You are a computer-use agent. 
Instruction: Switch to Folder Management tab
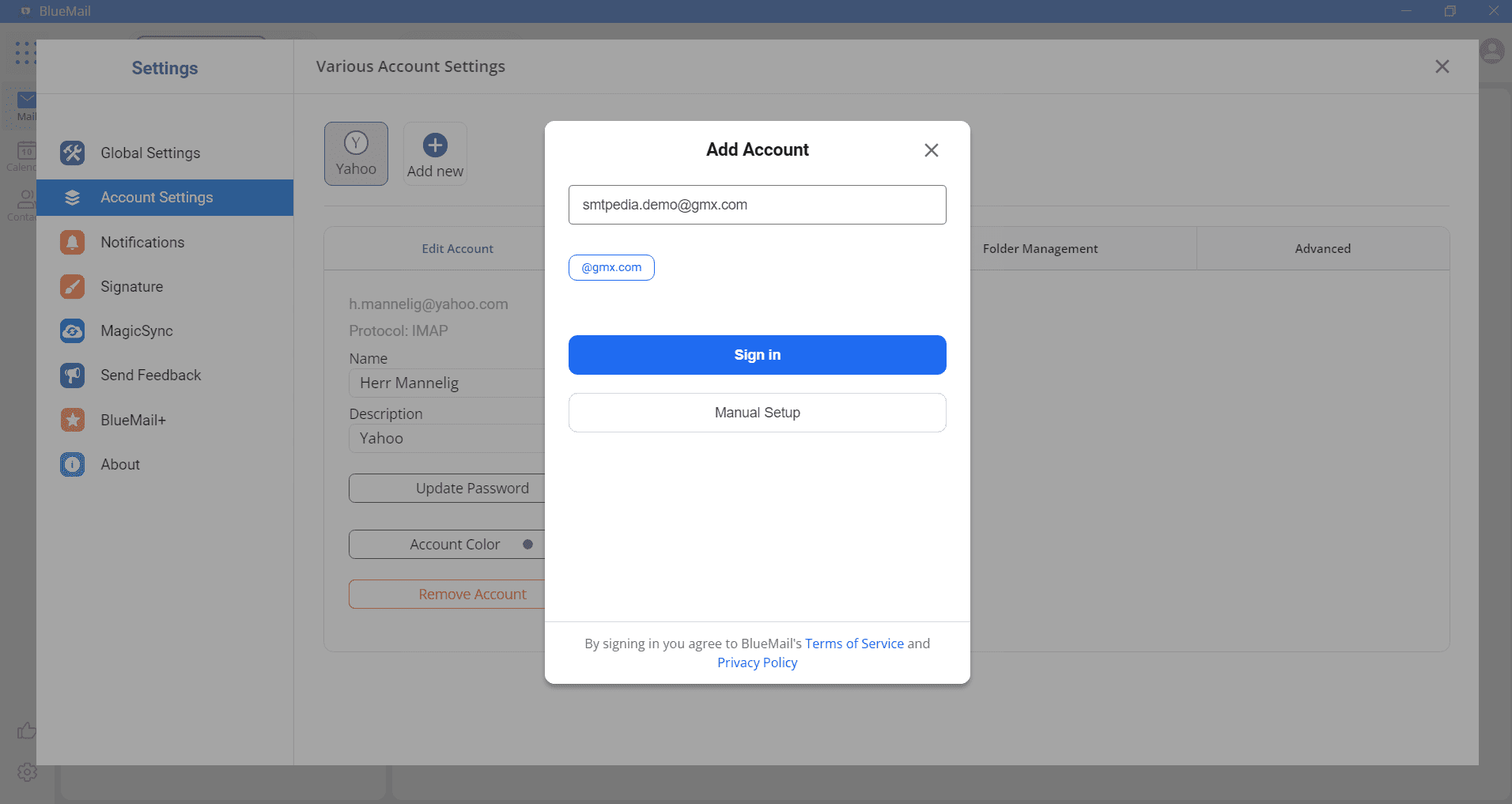click(1040, 249)
